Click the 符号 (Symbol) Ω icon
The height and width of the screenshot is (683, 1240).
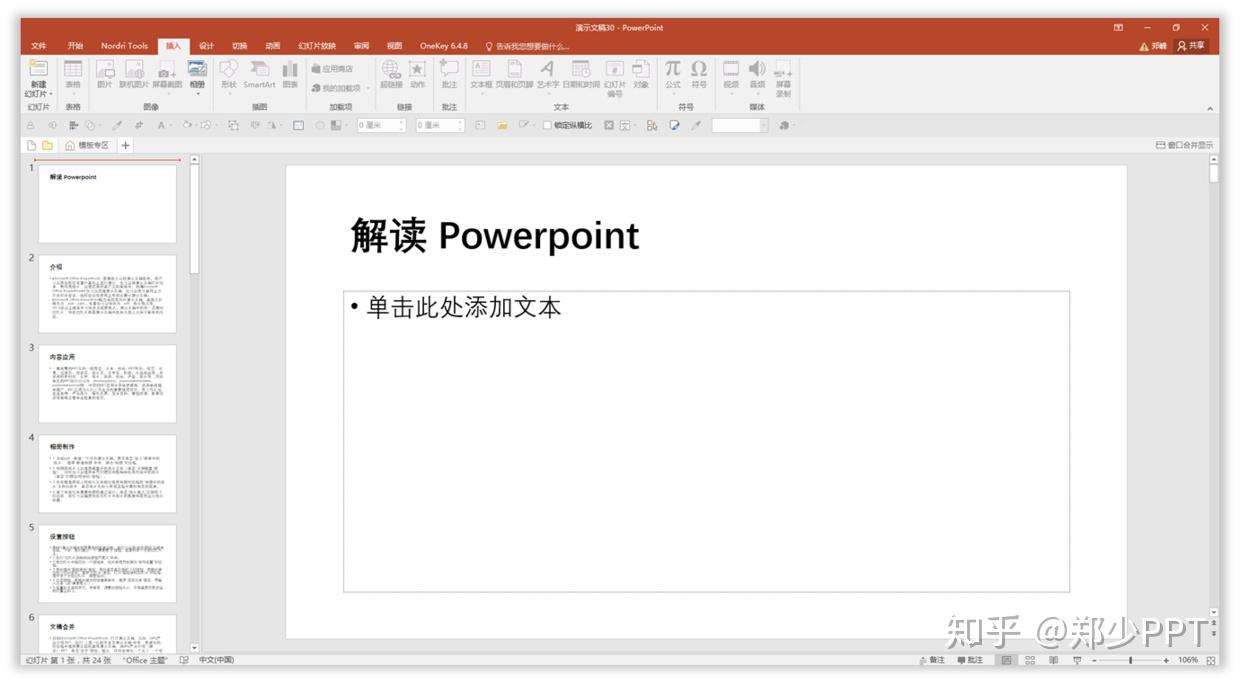coord(699,69)
